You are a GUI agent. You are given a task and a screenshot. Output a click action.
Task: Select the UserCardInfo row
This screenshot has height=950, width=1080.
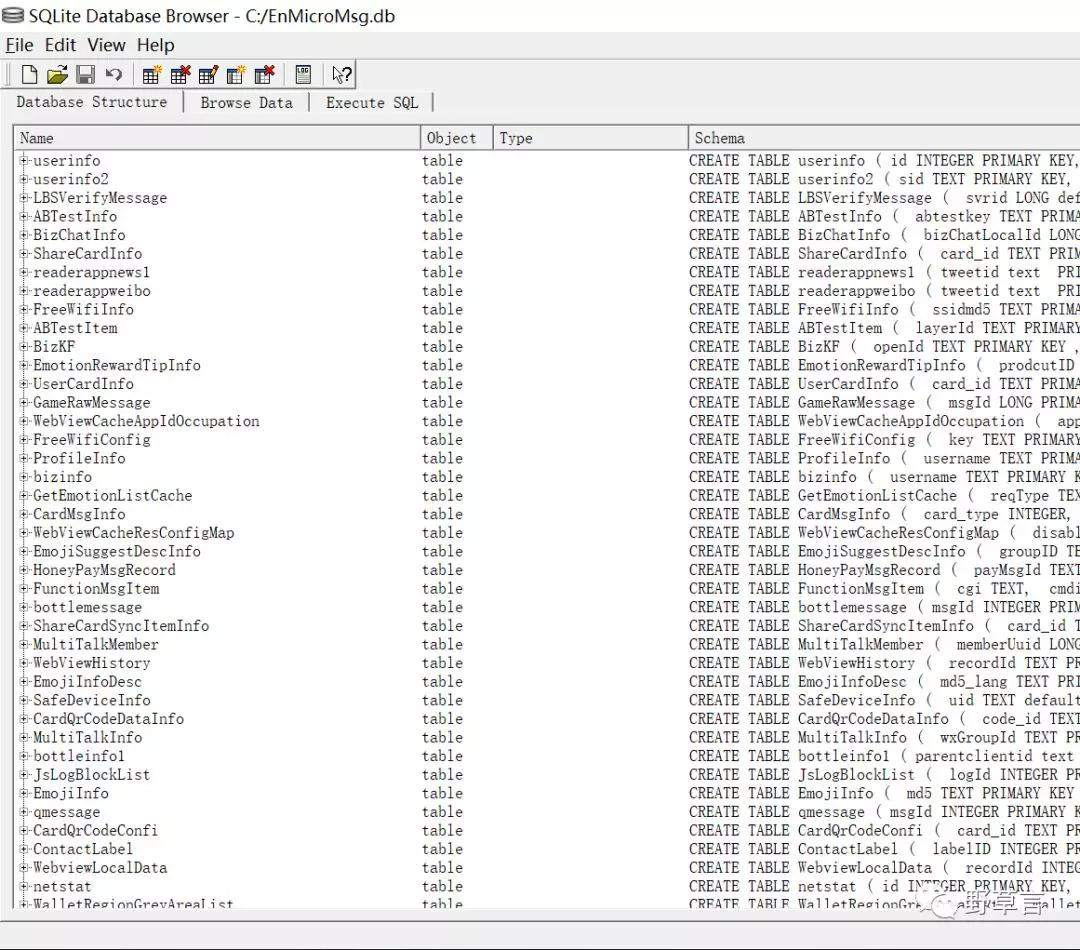point(547,384)
